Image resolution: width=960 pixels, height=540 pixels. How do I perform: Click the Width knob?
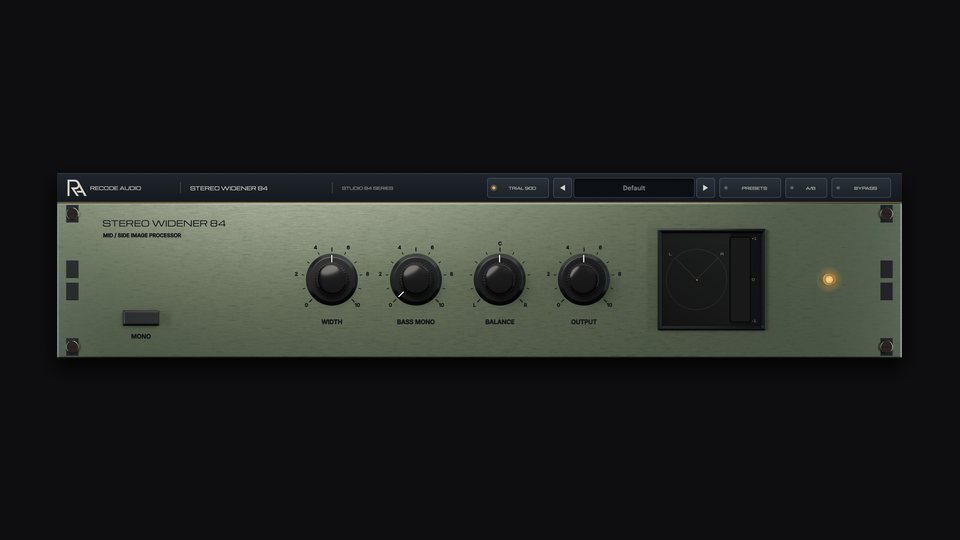[x=332, y=279]
